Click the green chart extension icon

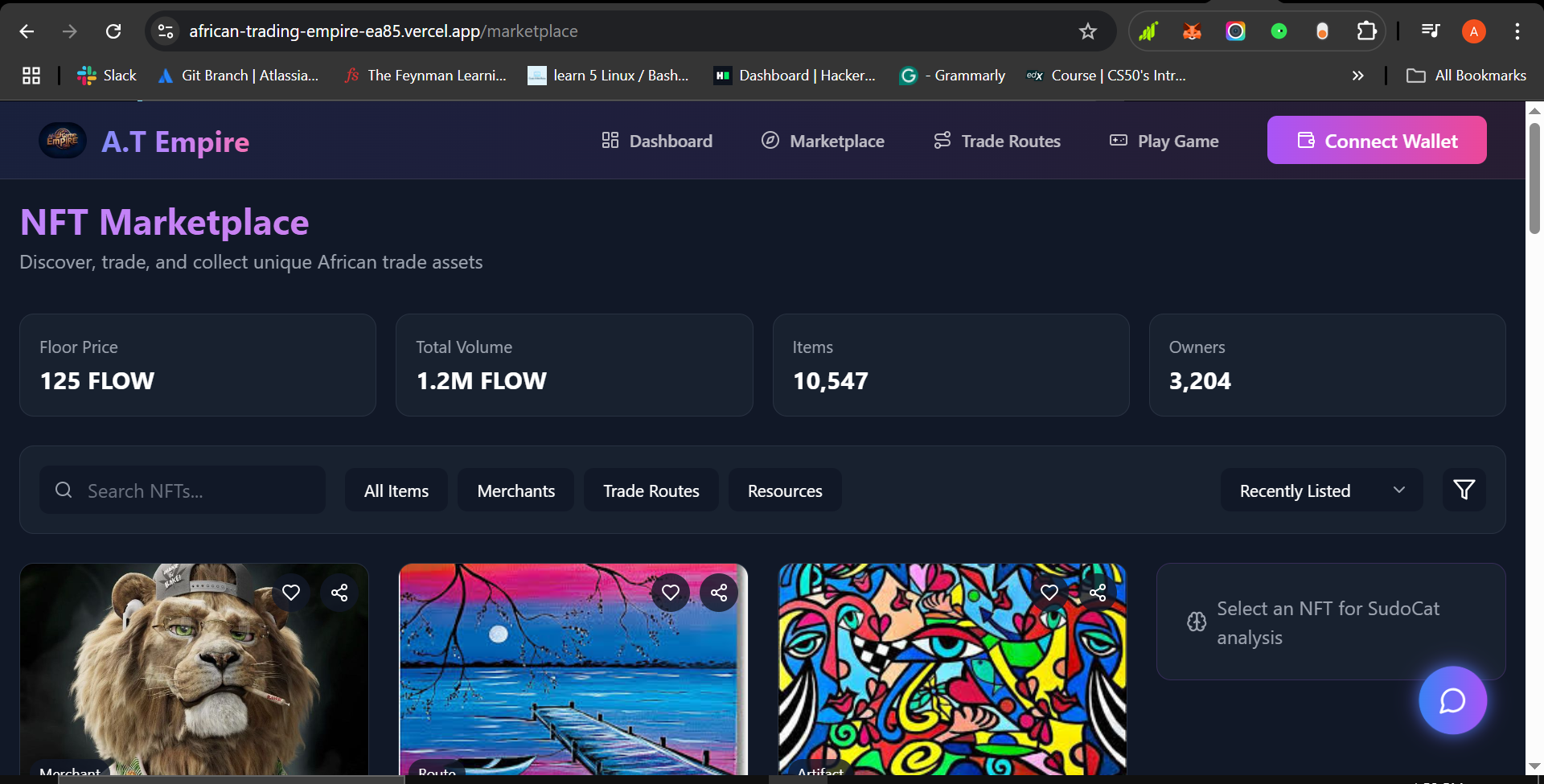pos(1148,31)
